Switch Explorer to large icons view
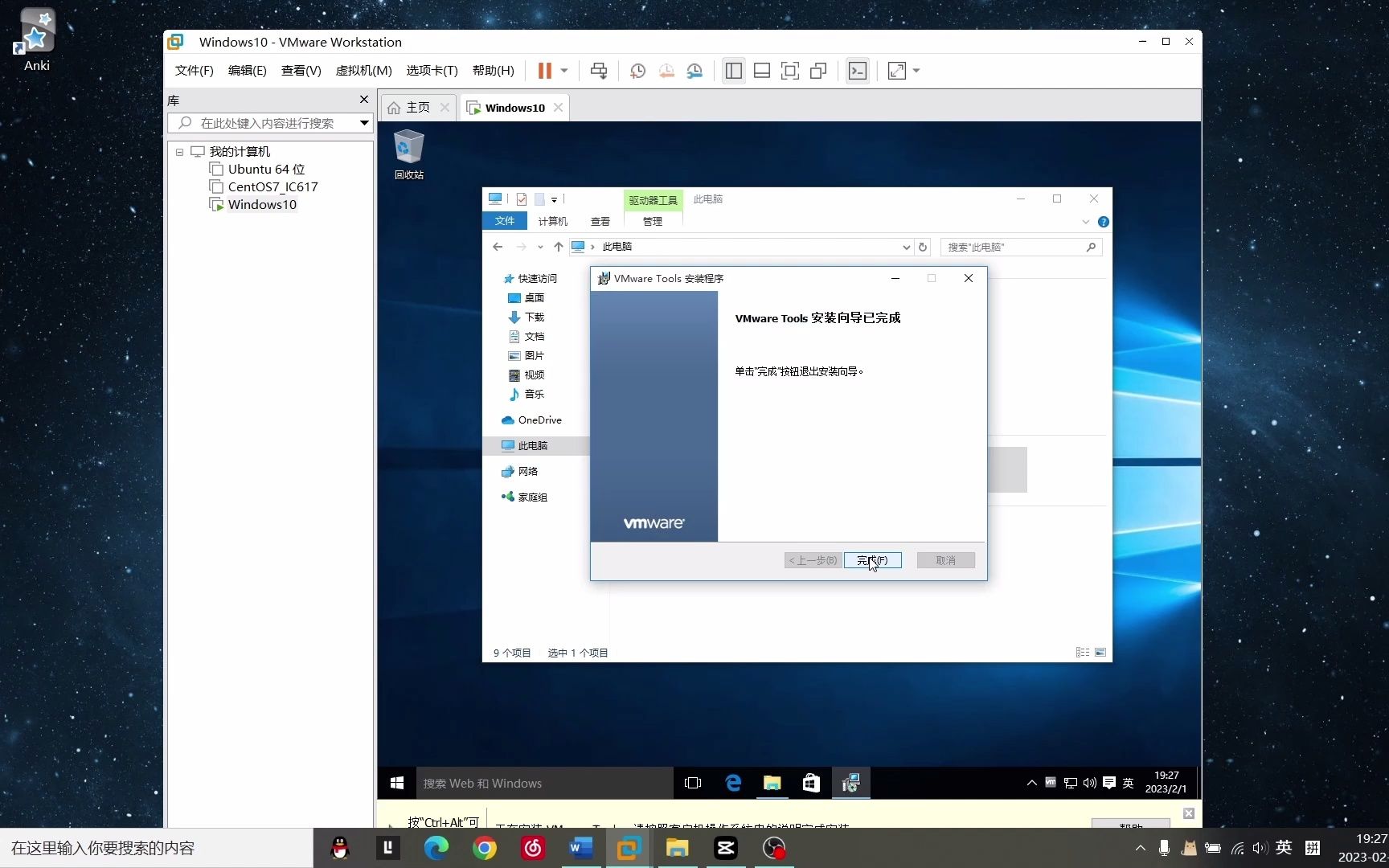Screen dimensions: 1389x868 point(1100,653)
